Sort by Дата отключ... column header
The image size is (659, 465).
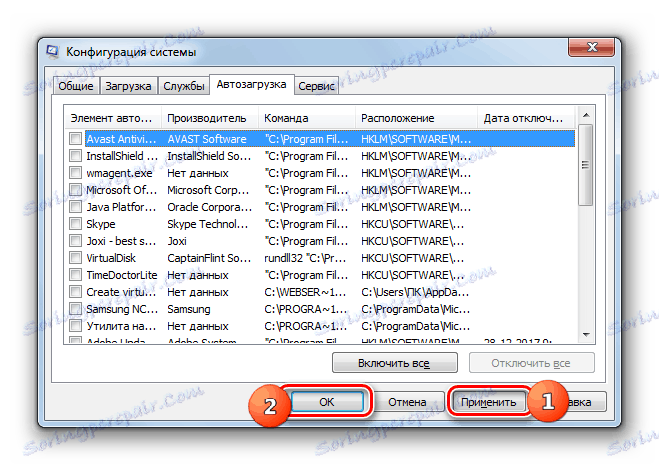point(526,118)
